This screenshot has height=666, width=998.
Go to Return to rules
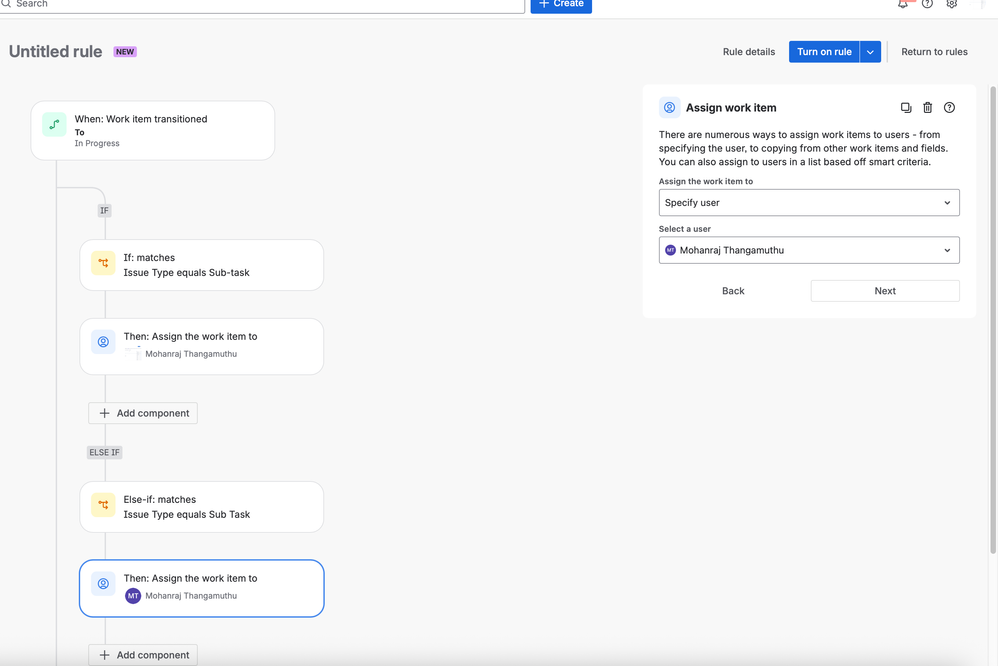pyautogui.click(x=934, y=52)
